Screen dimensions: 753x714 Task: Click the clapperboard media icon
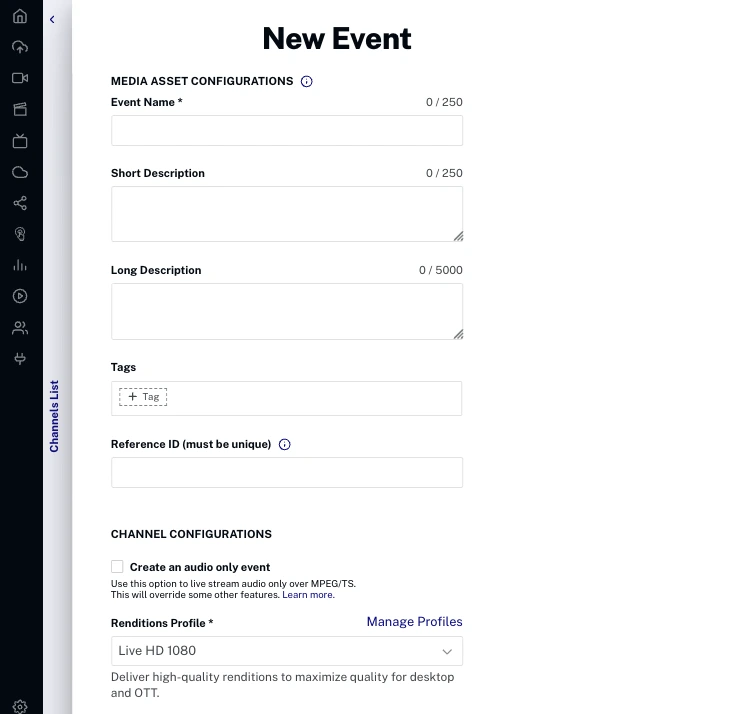coord(19,109)
